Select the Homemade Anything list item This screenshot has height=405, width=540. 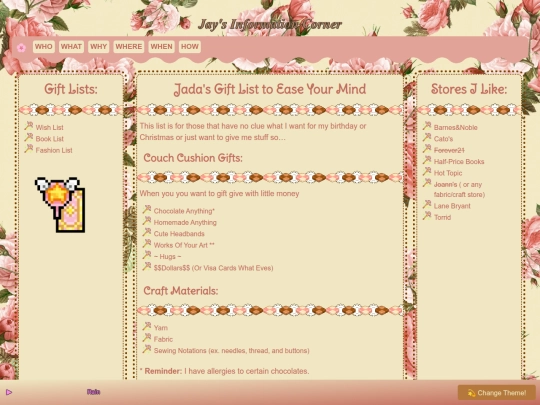(185, 222)
